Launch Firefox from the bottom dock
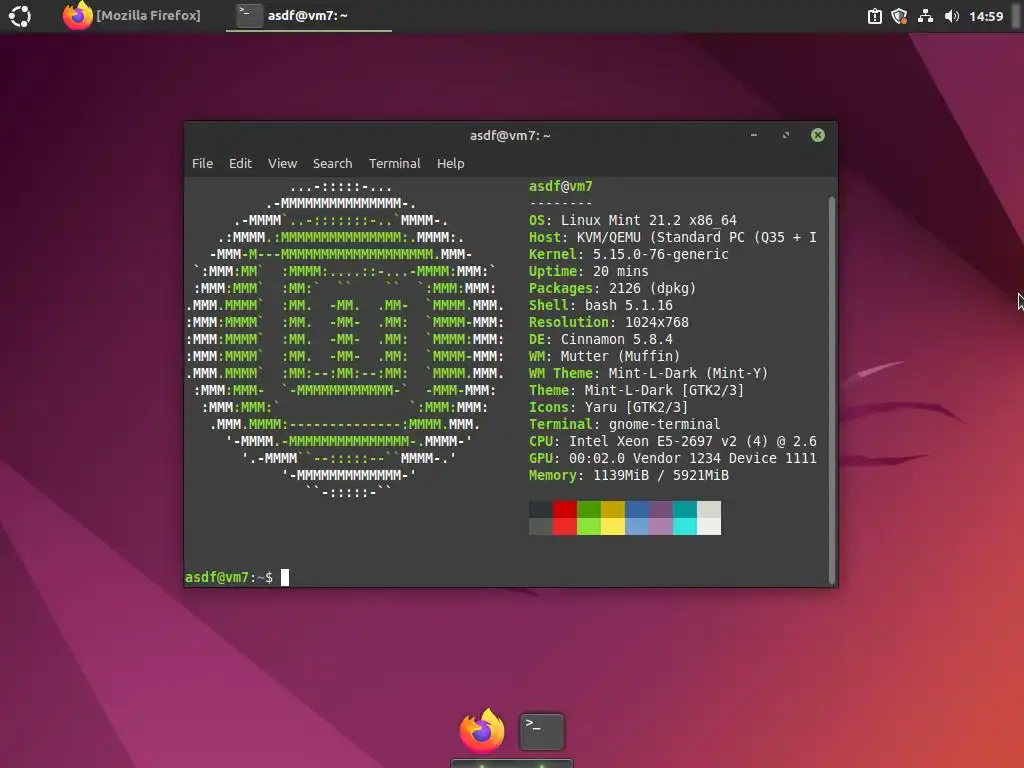 click(x=482, y=731)
